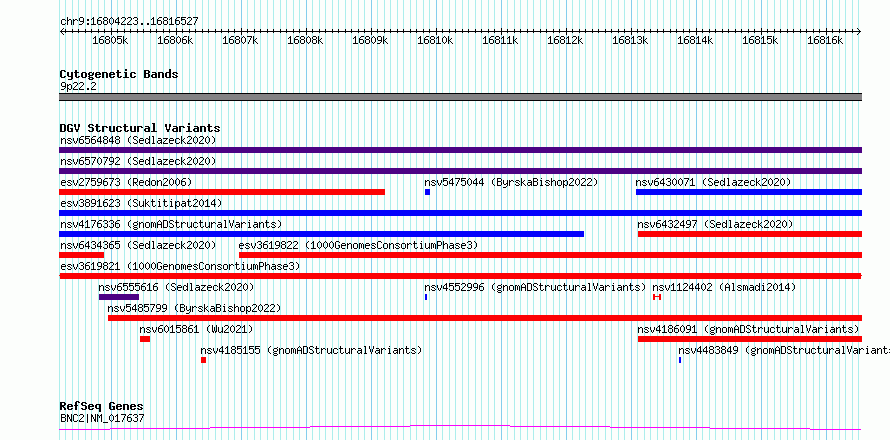Select the nsv6570792 purple variant bar

[x=460, y=171]
